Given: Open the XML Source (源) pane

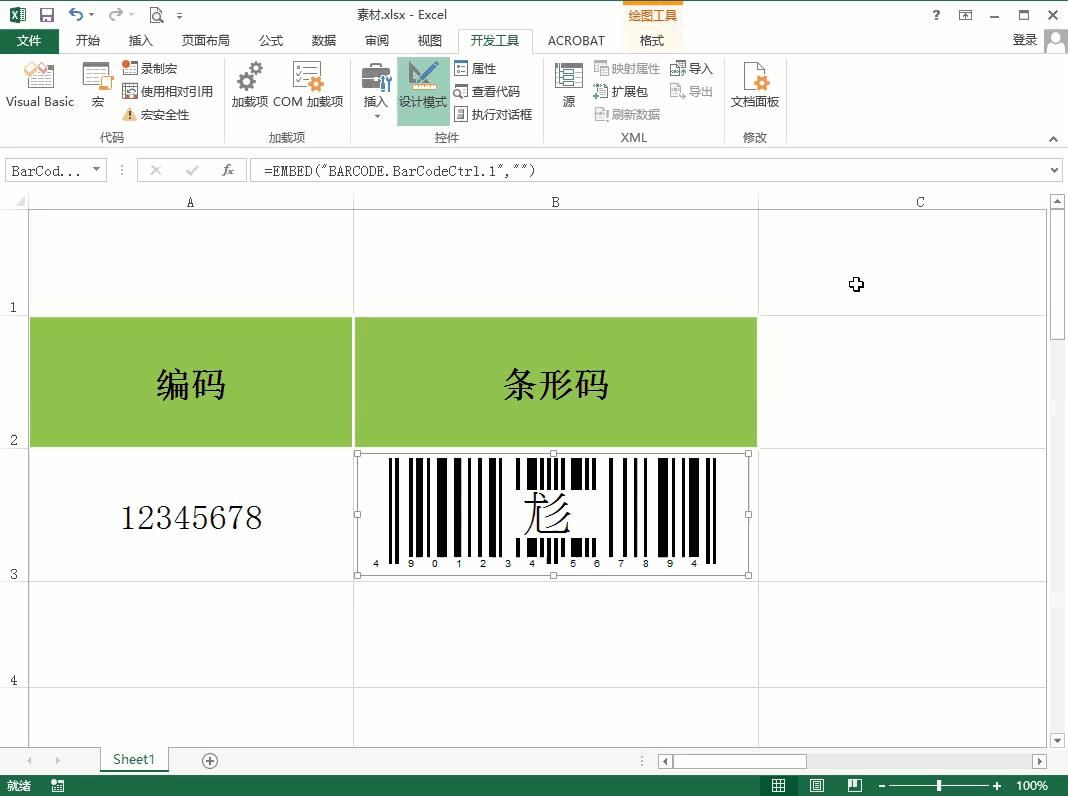Looking at the screenshot, I should pos(569,84).
